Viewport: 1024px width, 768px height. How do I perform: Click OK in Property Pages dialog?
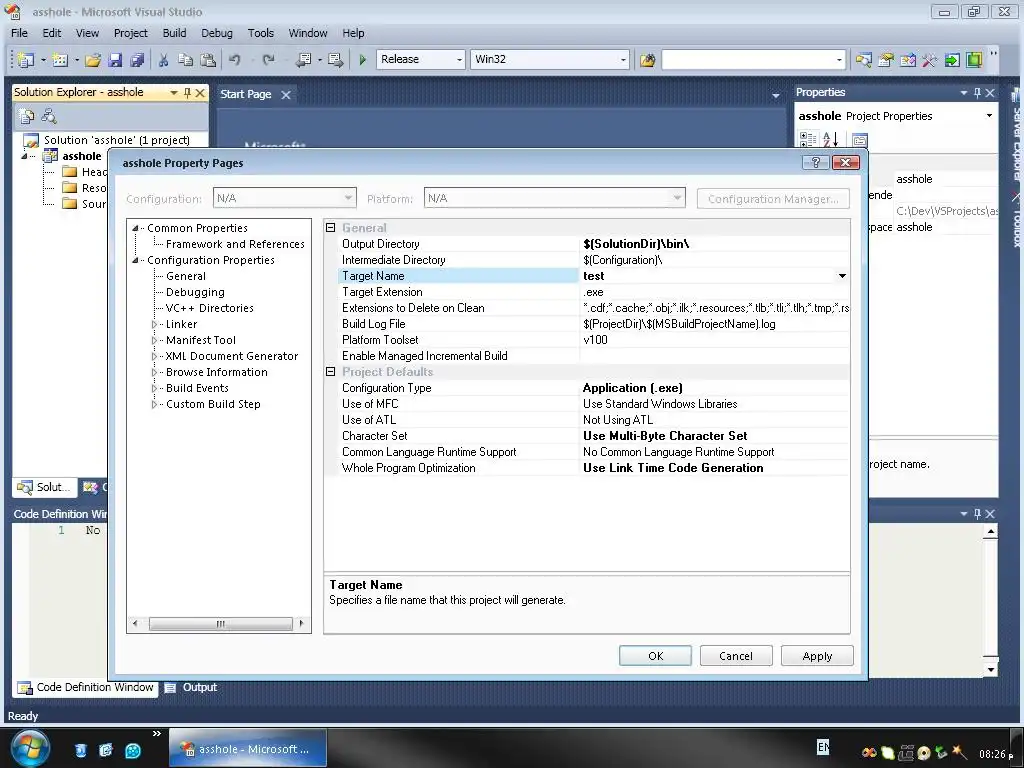(655, 656)
